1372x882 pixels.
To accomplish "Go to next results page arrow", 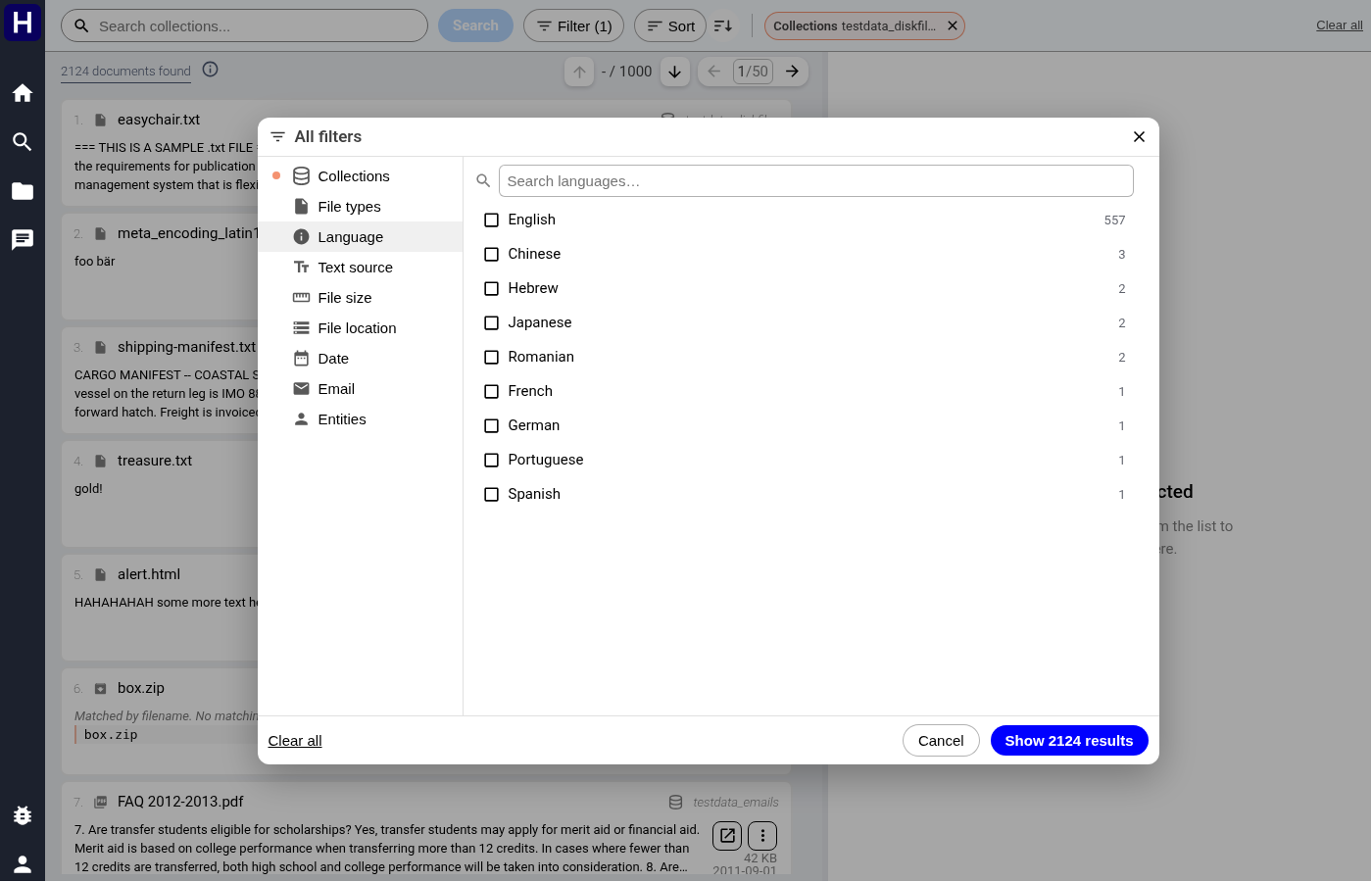I will click(792, 71).
